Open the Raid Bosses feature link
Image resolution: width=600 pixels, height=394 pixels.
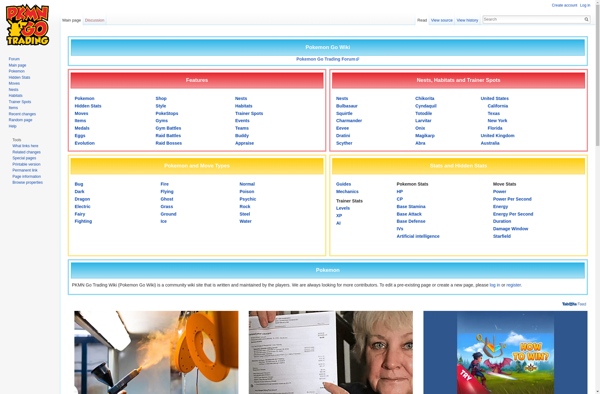pos(168,143)
